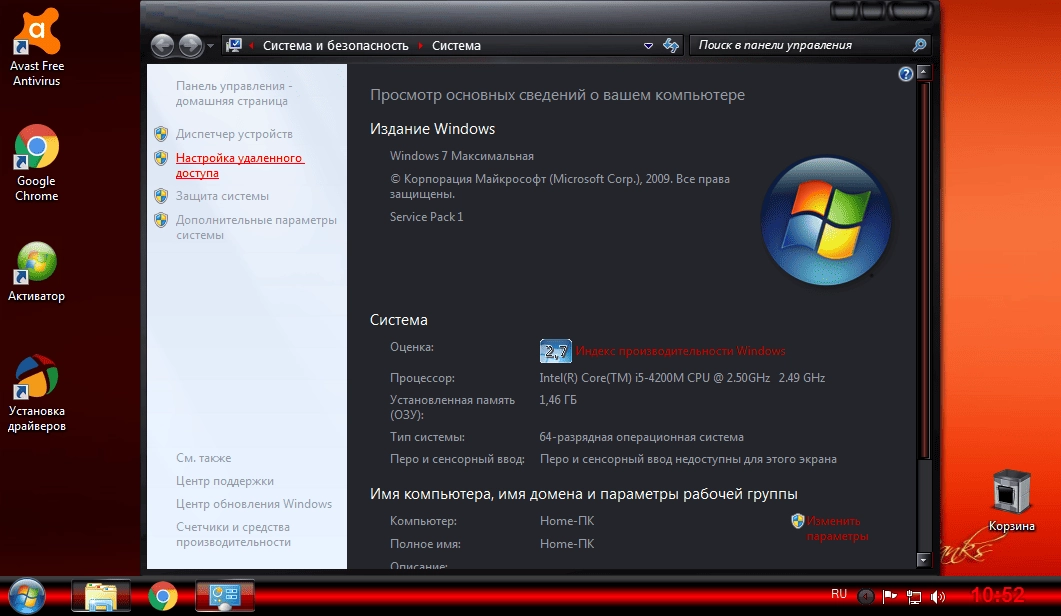
Task: Click scrollbar up arrow in System window
Action: 924,72
